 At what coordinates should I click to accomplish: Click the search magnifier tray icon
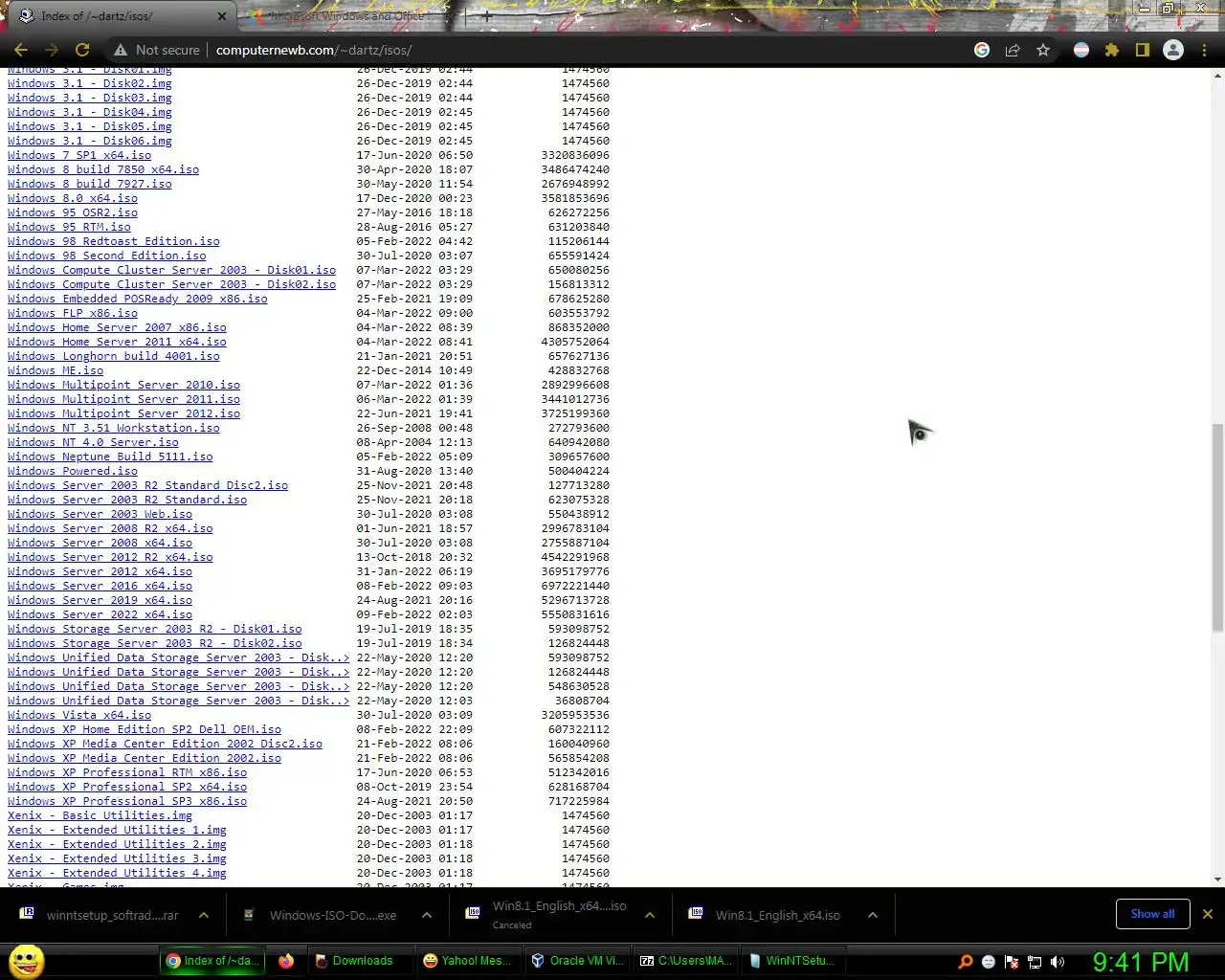coord(966,962)
